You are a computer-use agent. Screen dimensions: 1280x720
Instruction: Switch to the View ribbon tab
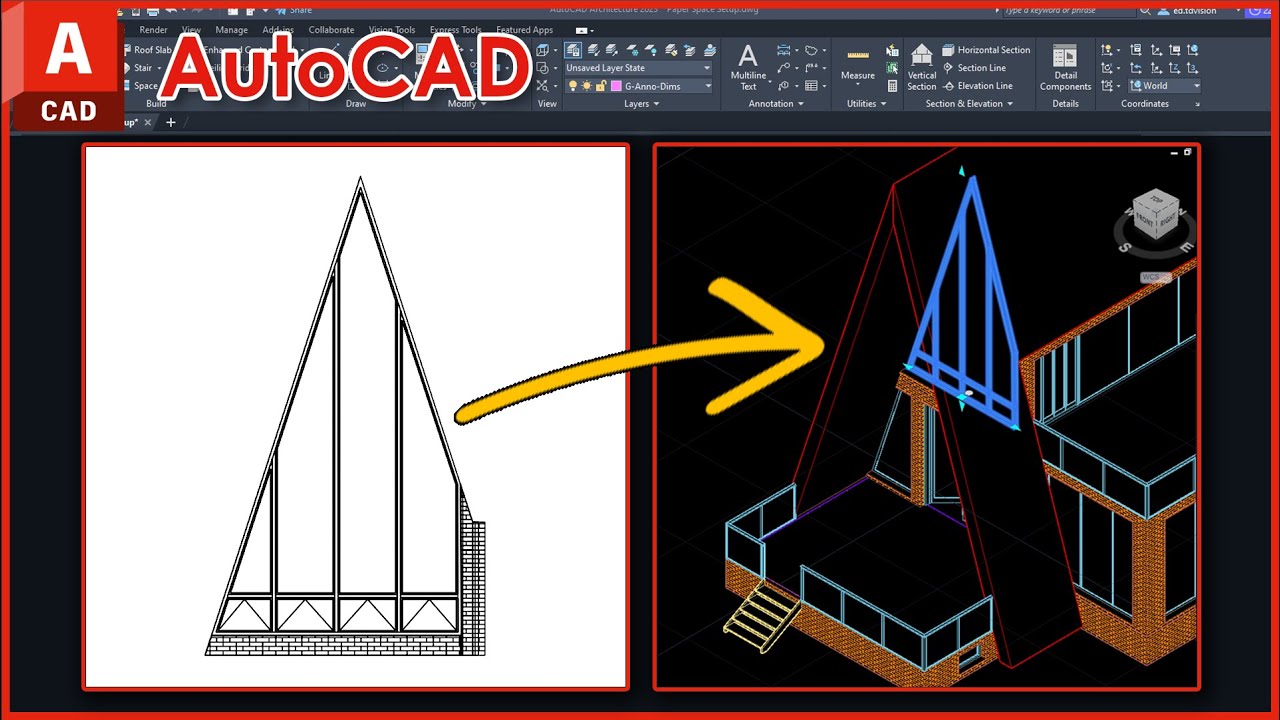pos(191,30)
